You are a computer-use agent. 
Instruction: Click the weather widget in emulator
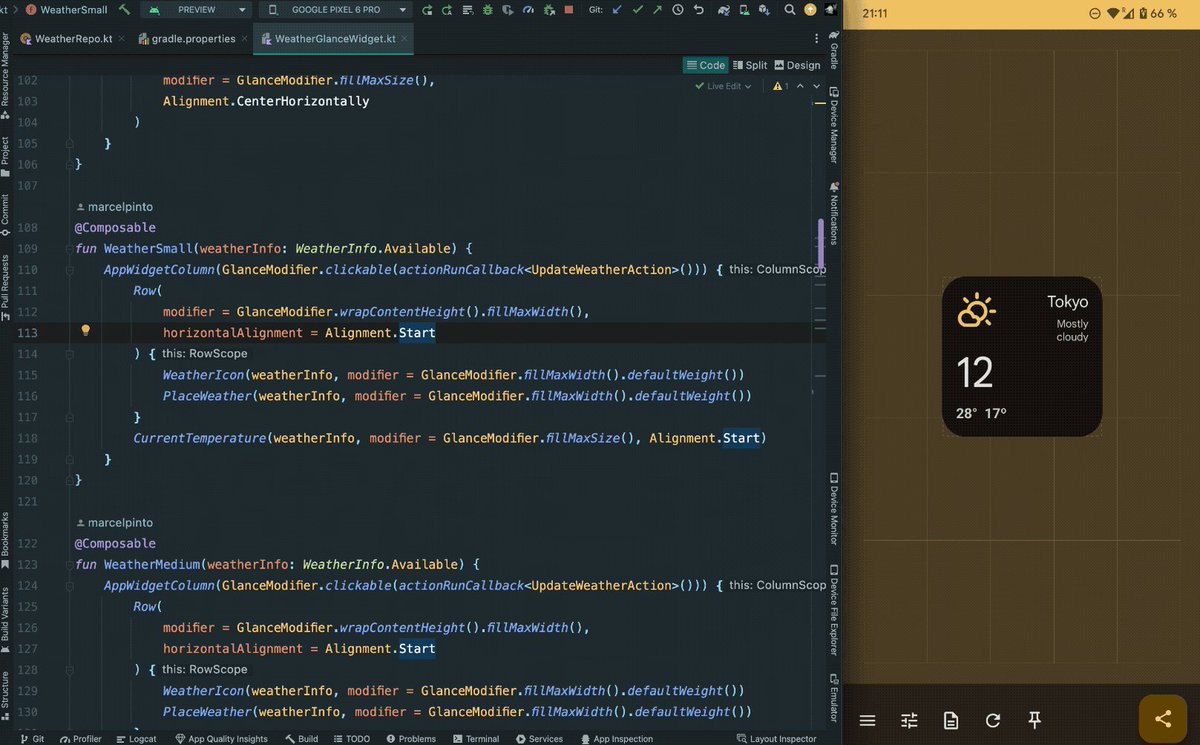coord(1022,356)
